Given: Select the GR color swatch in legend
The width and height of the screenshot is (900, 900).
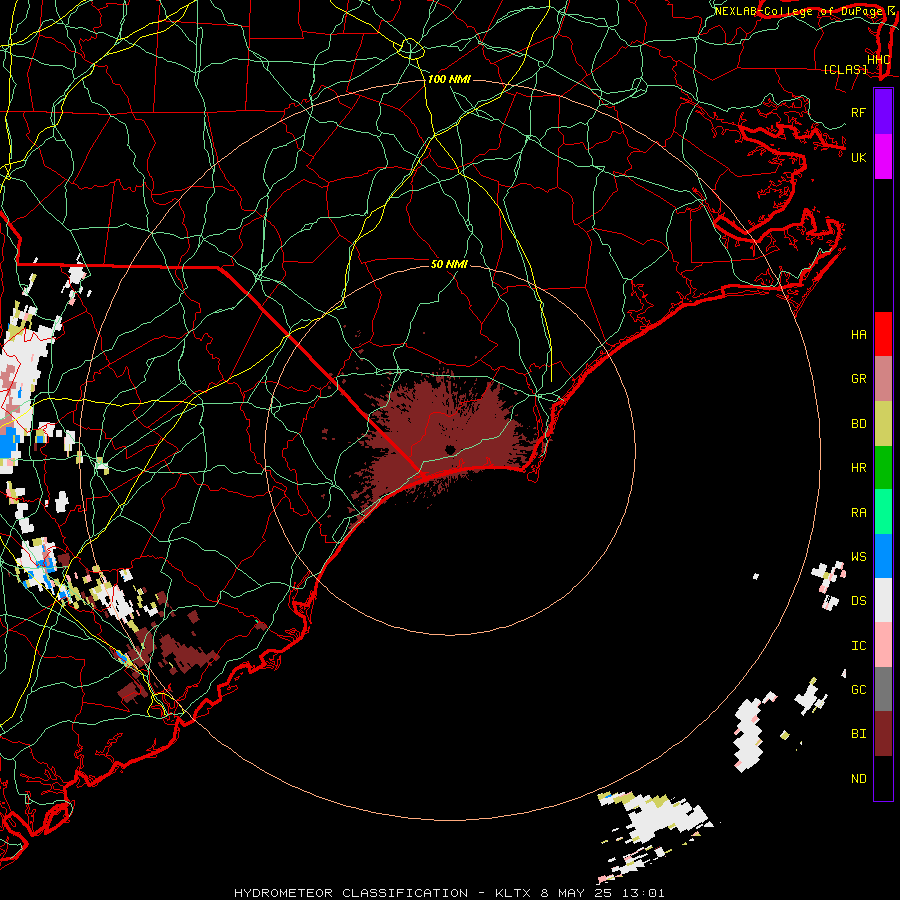Looking at the screenshot, I should pos(883,379).
